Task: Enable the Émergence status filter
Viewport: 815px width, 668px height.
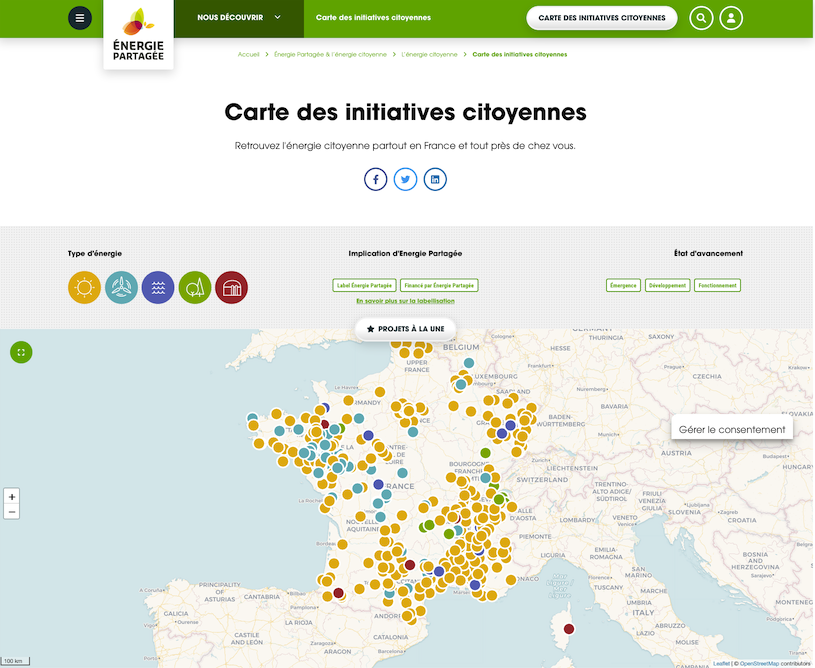Action: pyautogui.click(x=623, y=285)
